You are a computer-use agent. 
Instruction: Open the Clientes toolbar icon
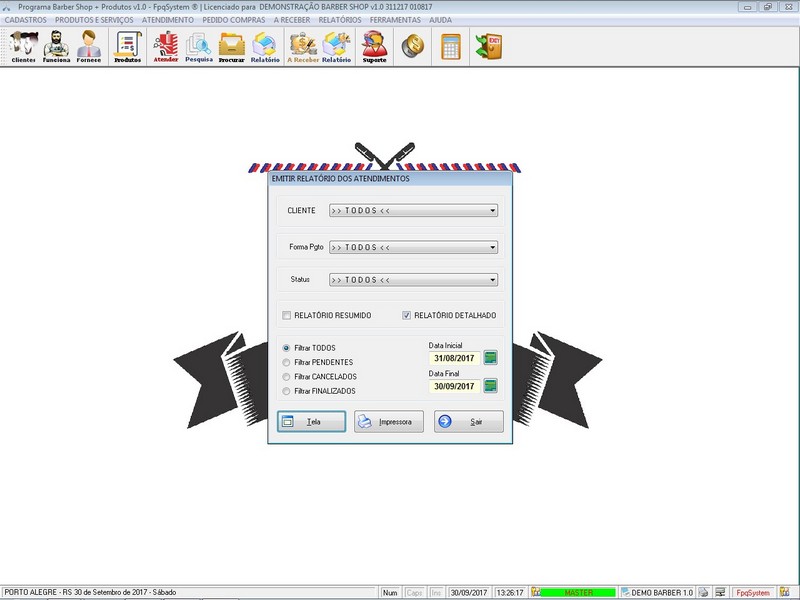pyautogui.click(x=24, y=47)
